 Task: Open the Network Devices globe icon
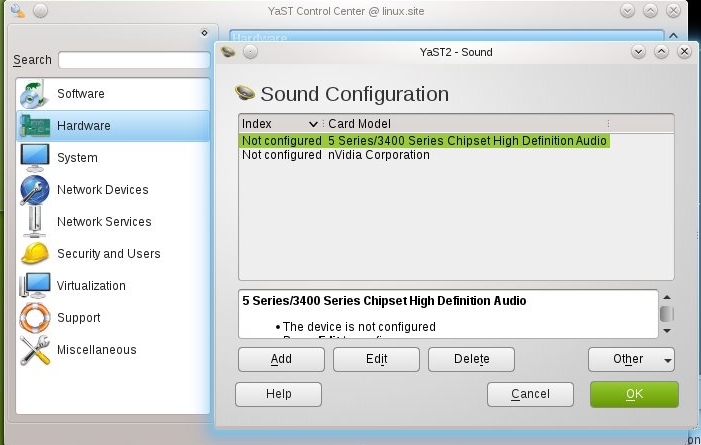pos(34,190)
